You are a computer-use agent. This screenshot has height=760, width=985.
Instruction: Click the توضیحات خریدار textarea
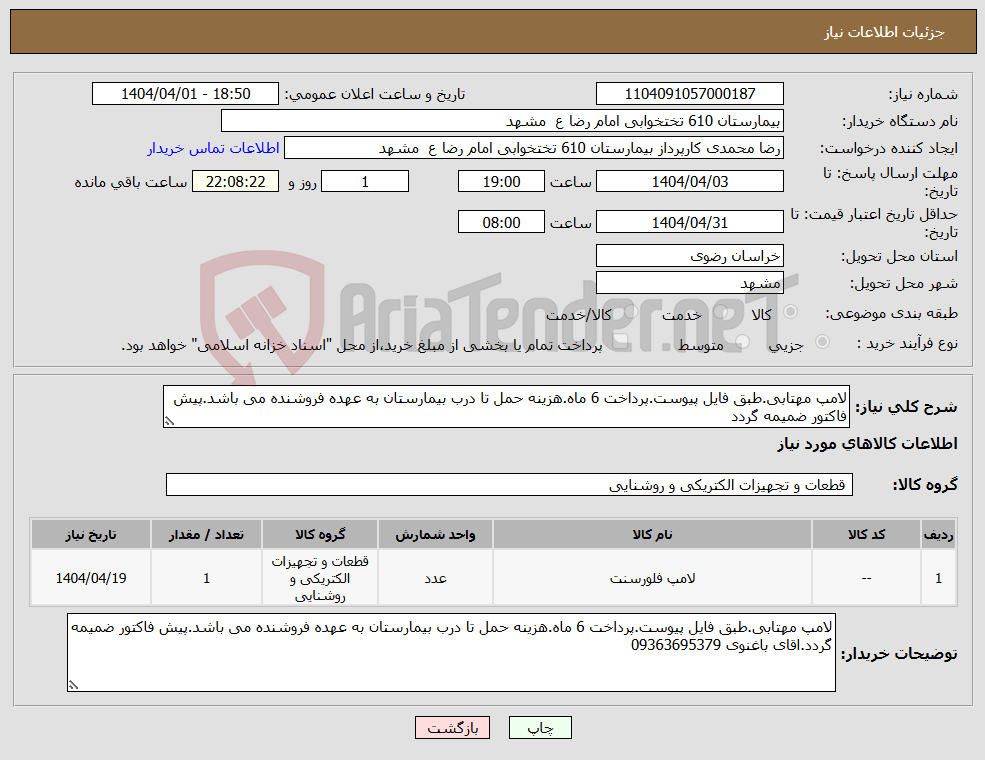coord(451,653)
